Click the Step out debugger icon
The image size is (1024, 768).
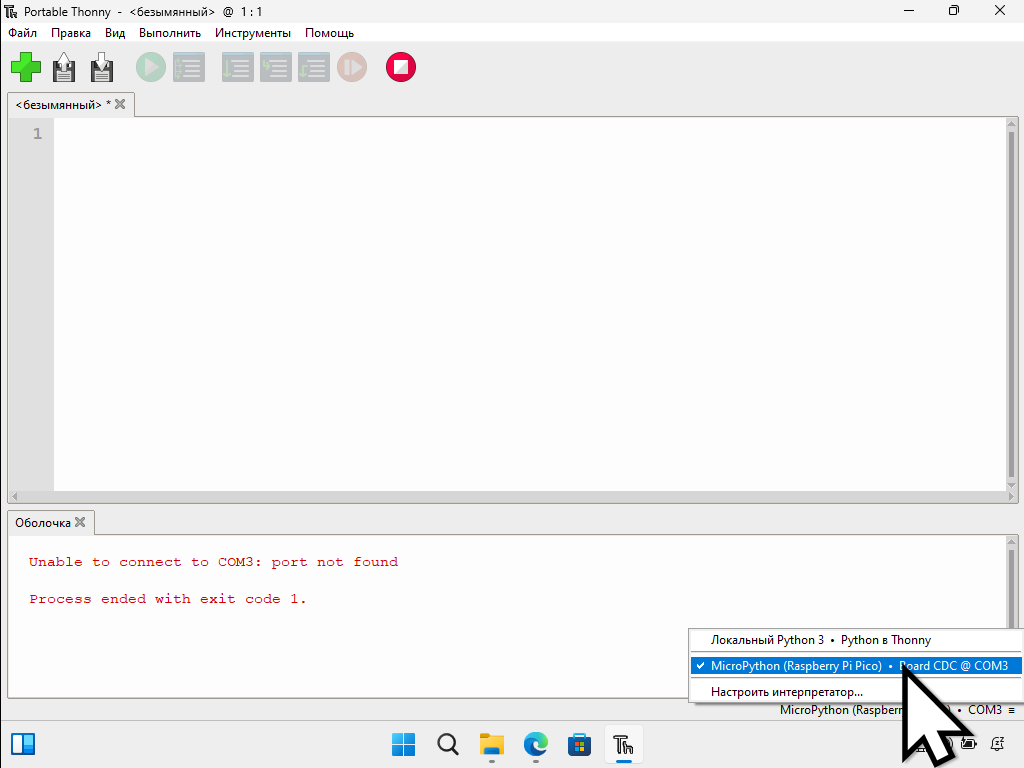[x=313, y=67]
